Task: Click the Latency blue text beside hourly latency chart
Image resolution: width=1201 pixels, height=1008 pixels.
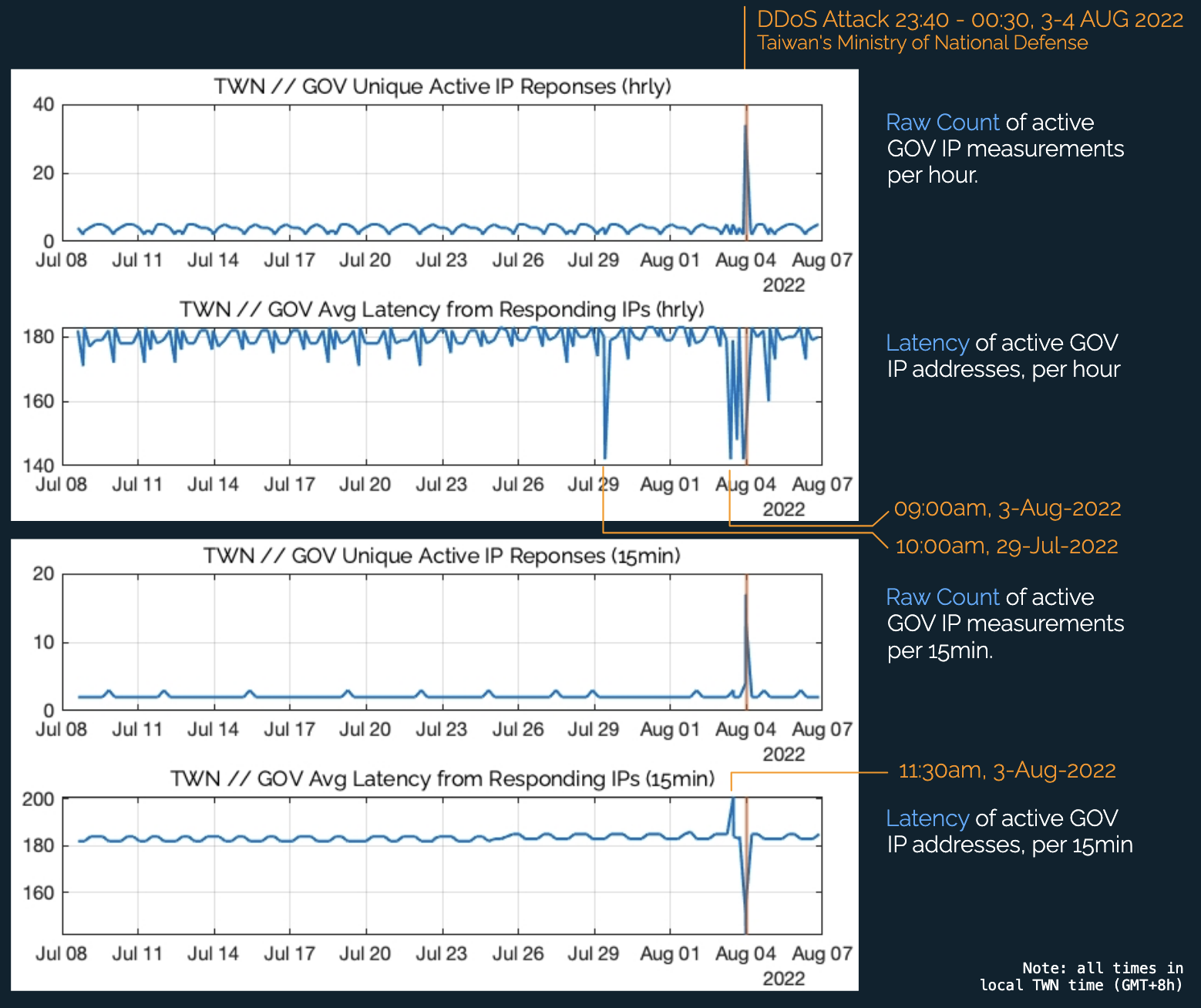Action: pyautogui.click(x=928, y=343)
